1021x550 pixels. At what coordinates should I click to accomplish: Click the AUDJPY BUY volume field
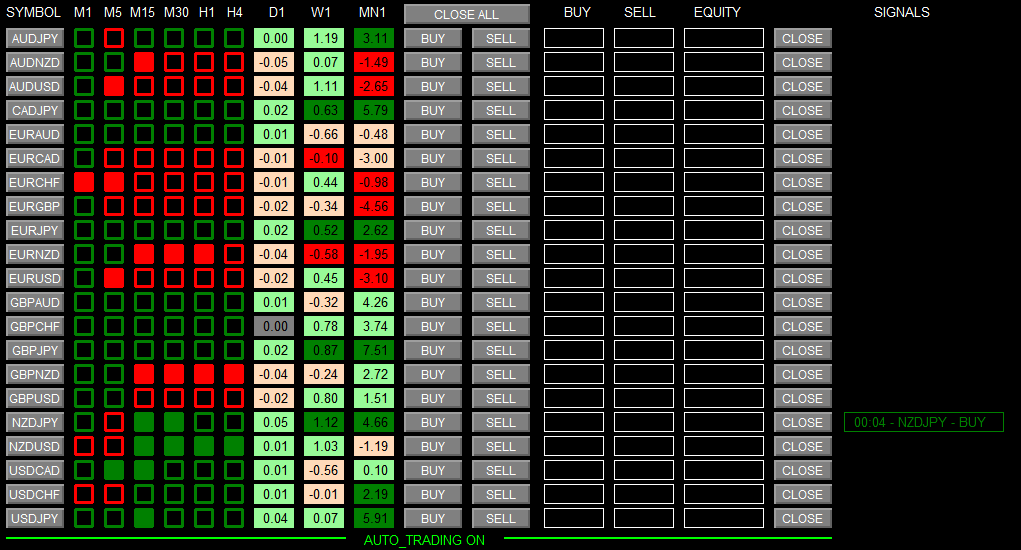[x=574, y=38]
